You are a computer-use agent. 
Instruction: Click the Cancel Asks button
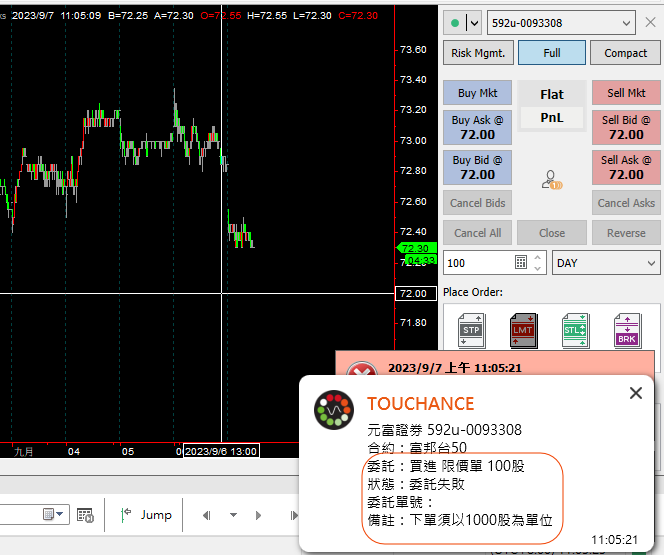[x=626, y=203]
